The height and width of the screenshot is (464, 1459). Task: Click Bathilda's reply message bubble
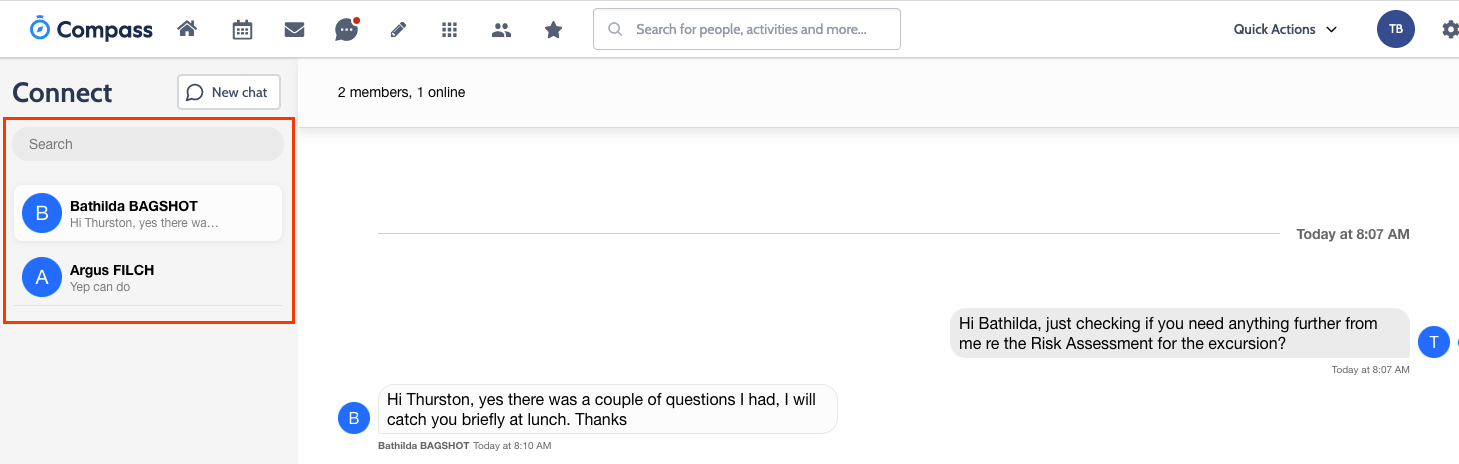click(x=607, y=410)
